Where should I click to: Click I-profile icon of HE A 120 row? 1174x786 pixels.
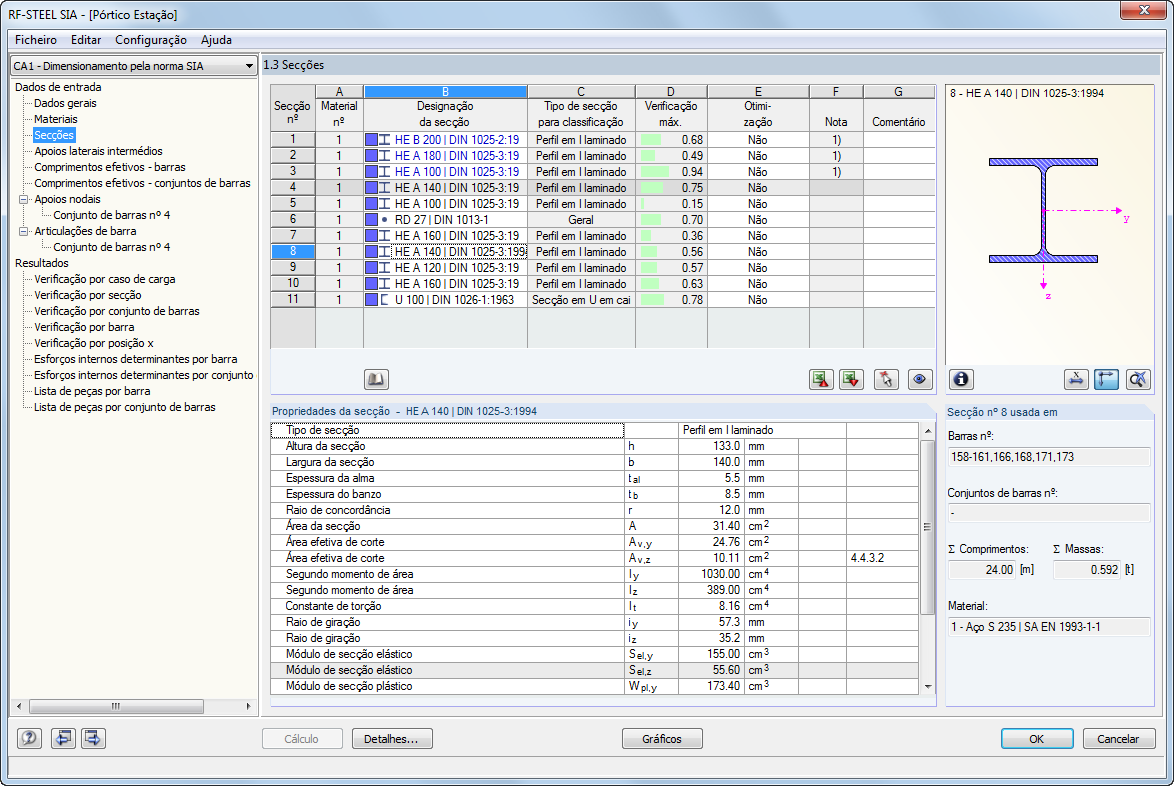pos(385,268)
